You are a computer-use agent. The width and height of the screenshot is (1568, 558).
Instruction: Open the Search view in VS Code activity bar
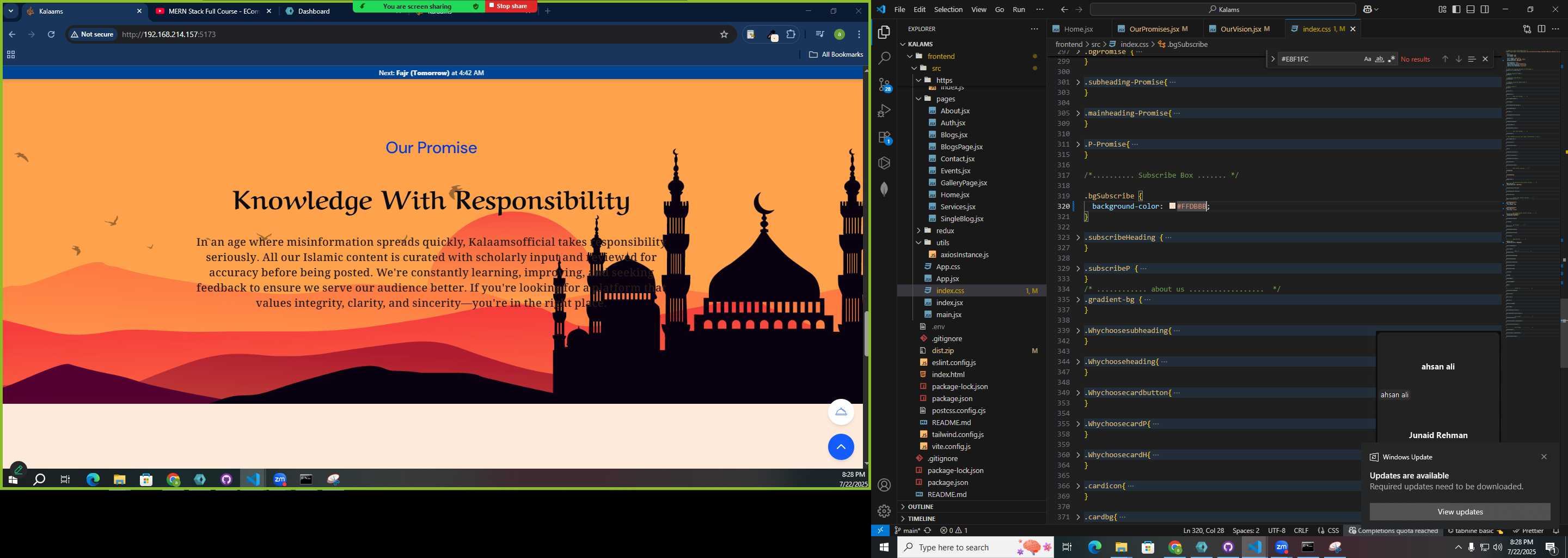coord(884,58)
